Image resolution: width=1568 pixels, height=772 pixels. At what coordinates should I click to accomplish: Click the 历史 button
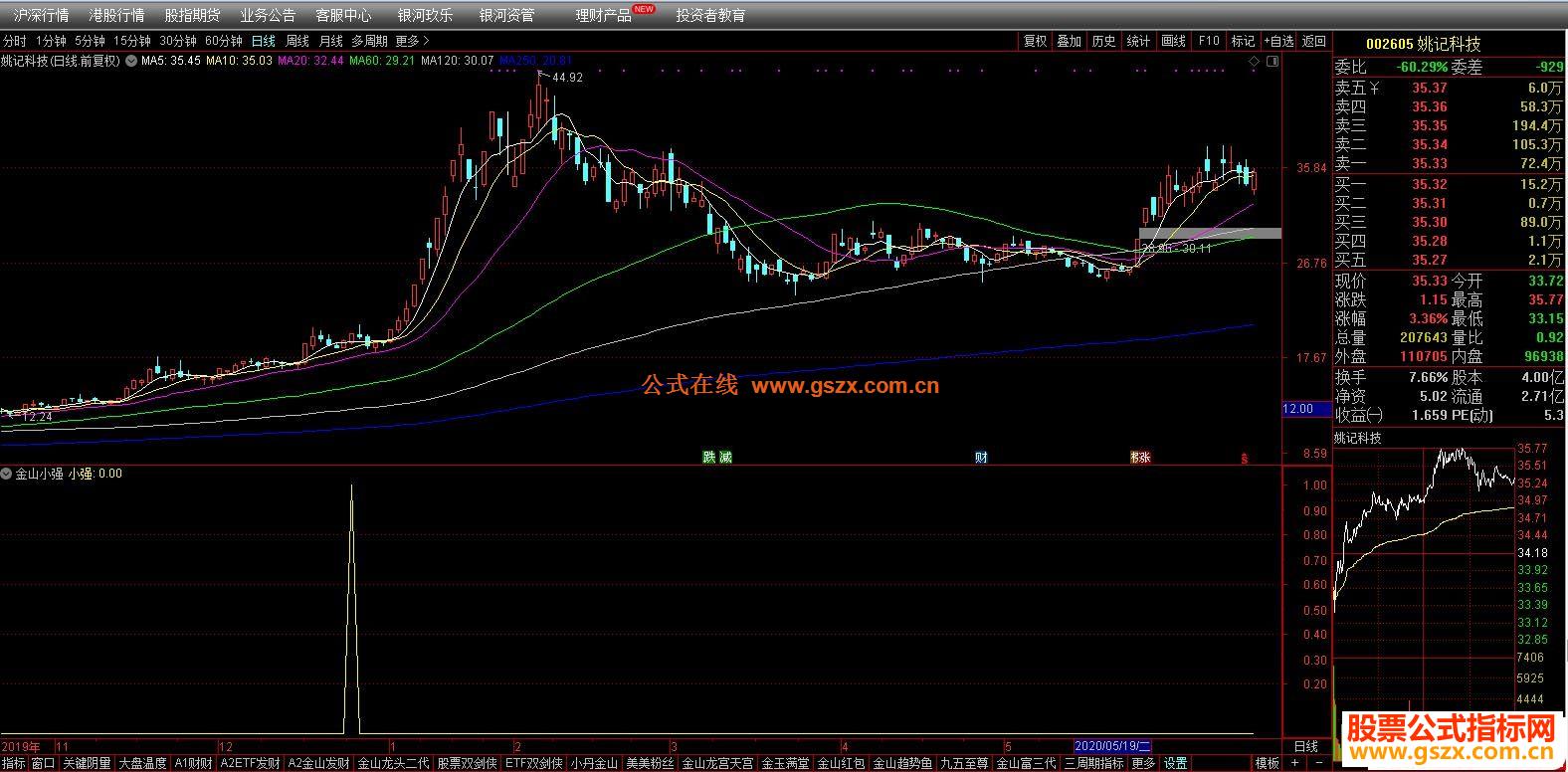pyautogui.click(x=1103, y=41)
